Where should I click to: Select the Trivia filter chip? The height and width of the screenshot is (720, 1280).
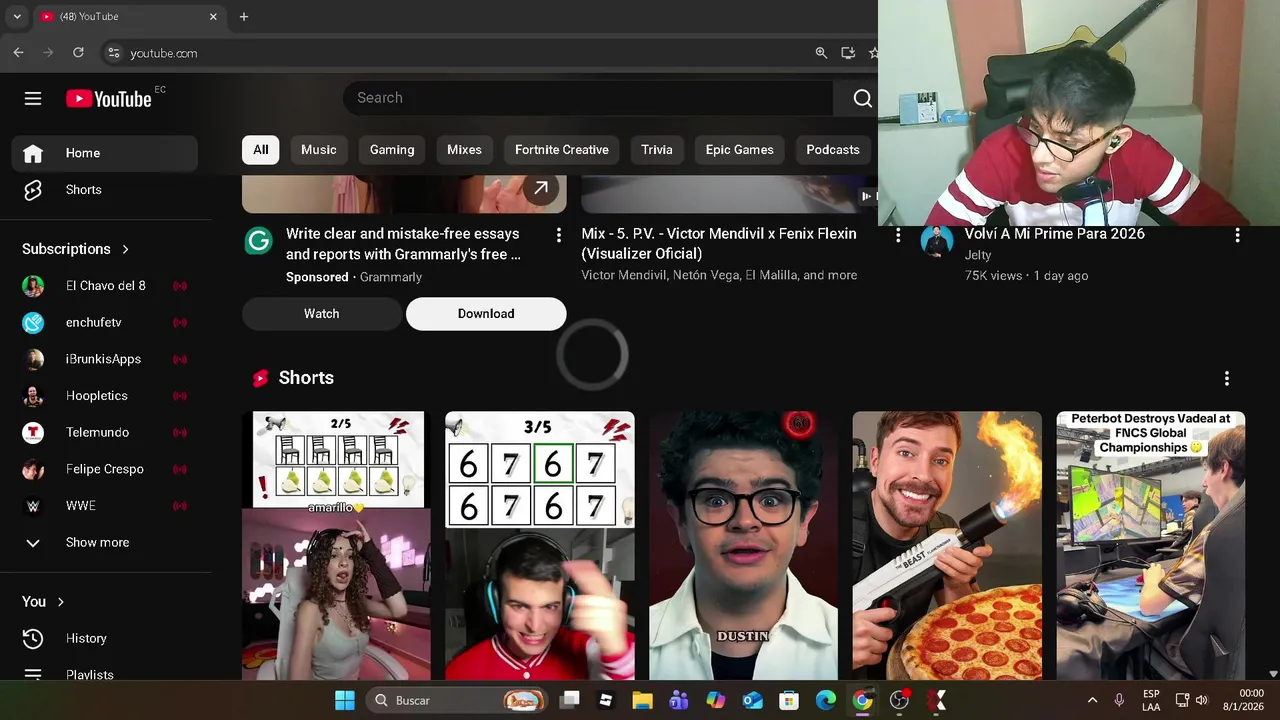[657, 150]
